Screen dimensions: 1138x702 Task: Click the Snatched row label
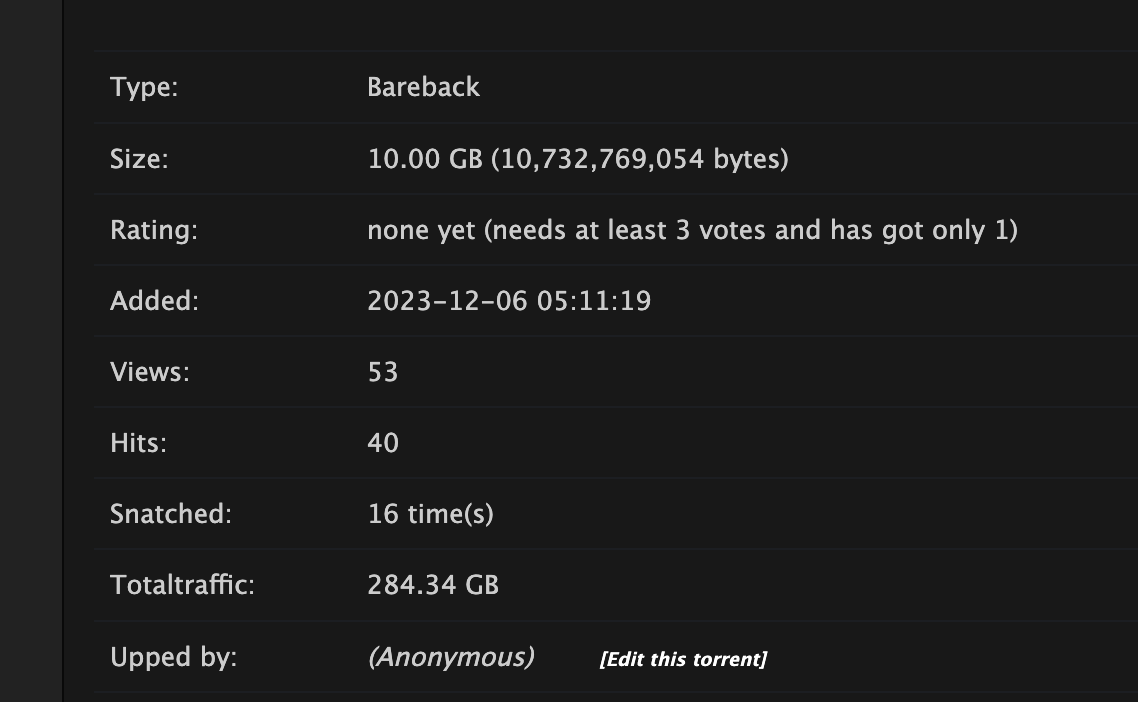[x=171, y=514]
